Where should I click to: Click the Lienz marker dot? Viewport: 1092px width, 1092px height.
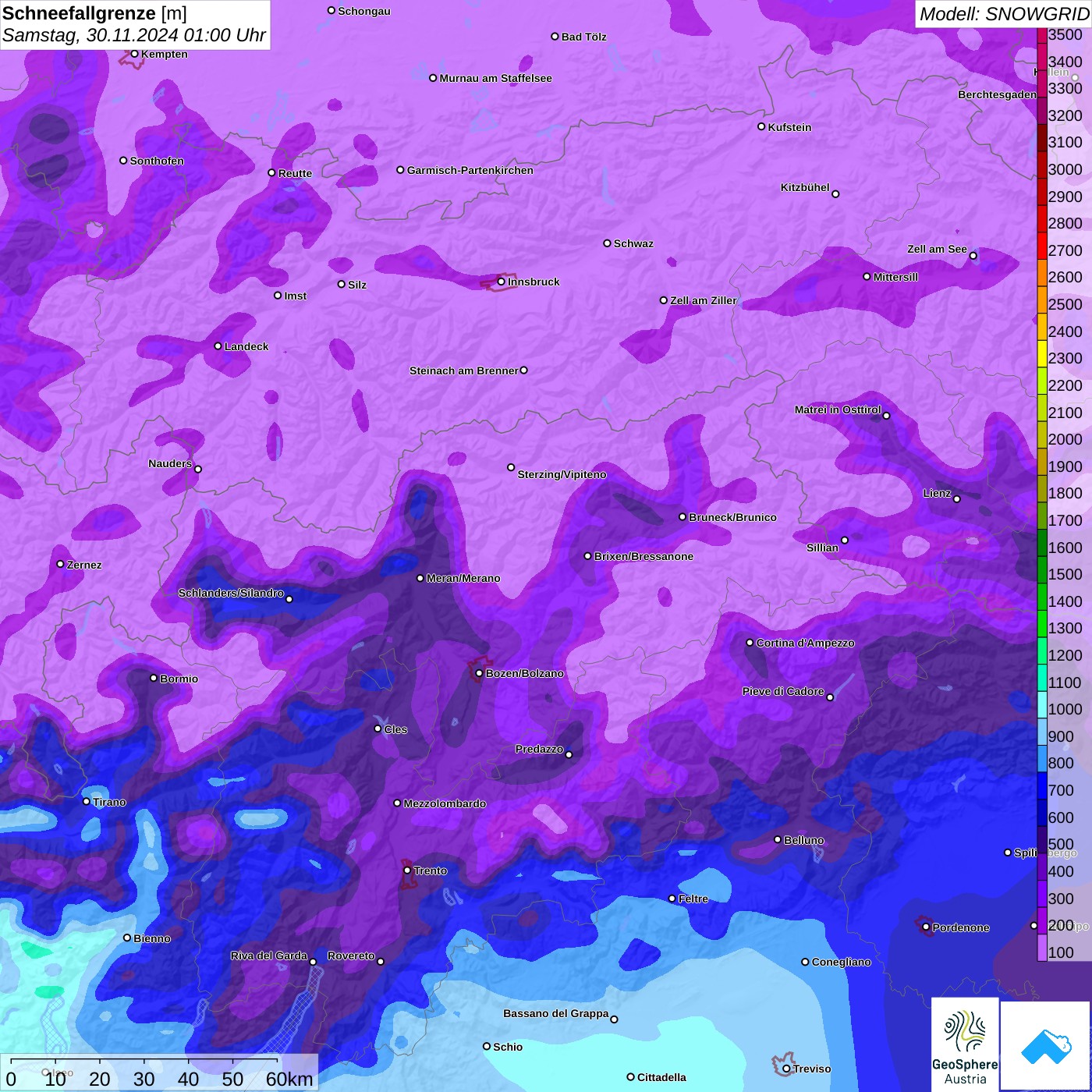point(957,499)
